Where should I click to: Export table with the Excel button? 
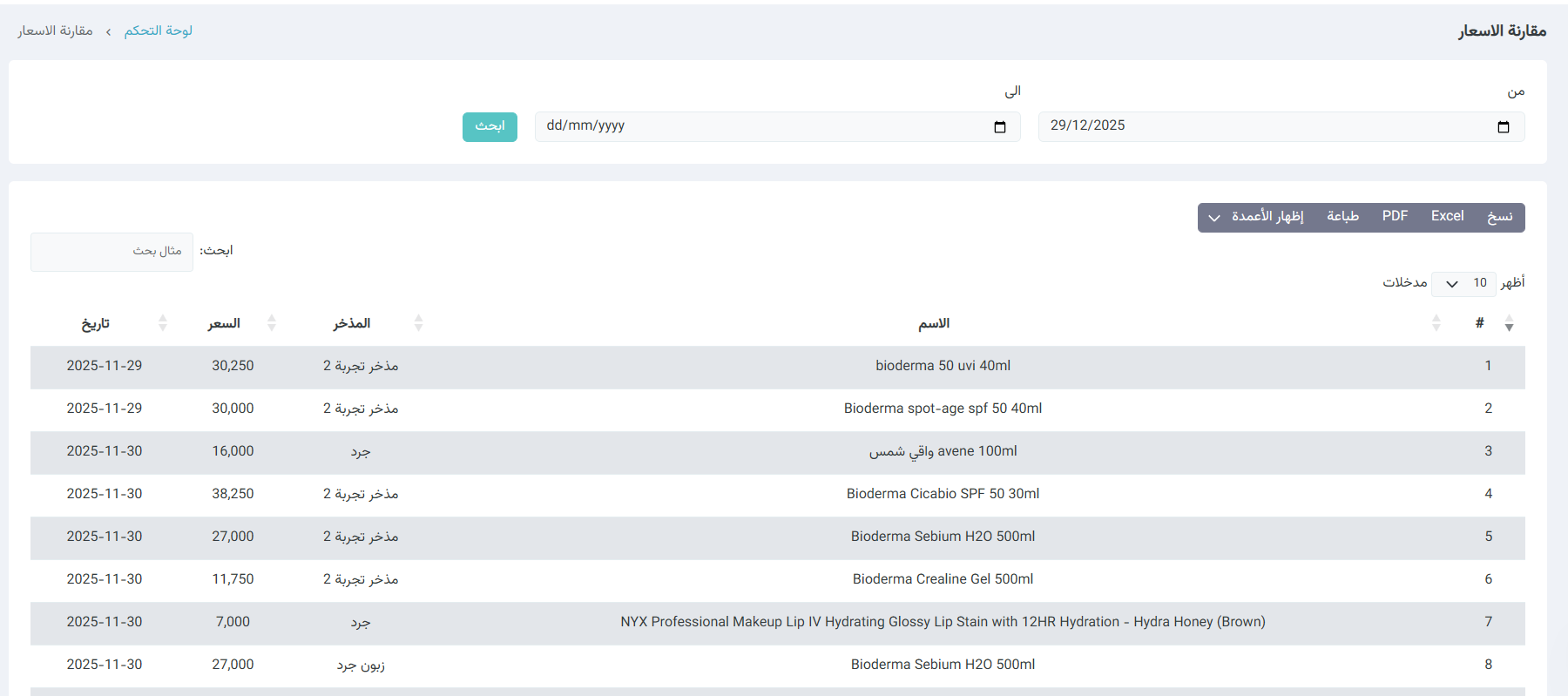1447,217
